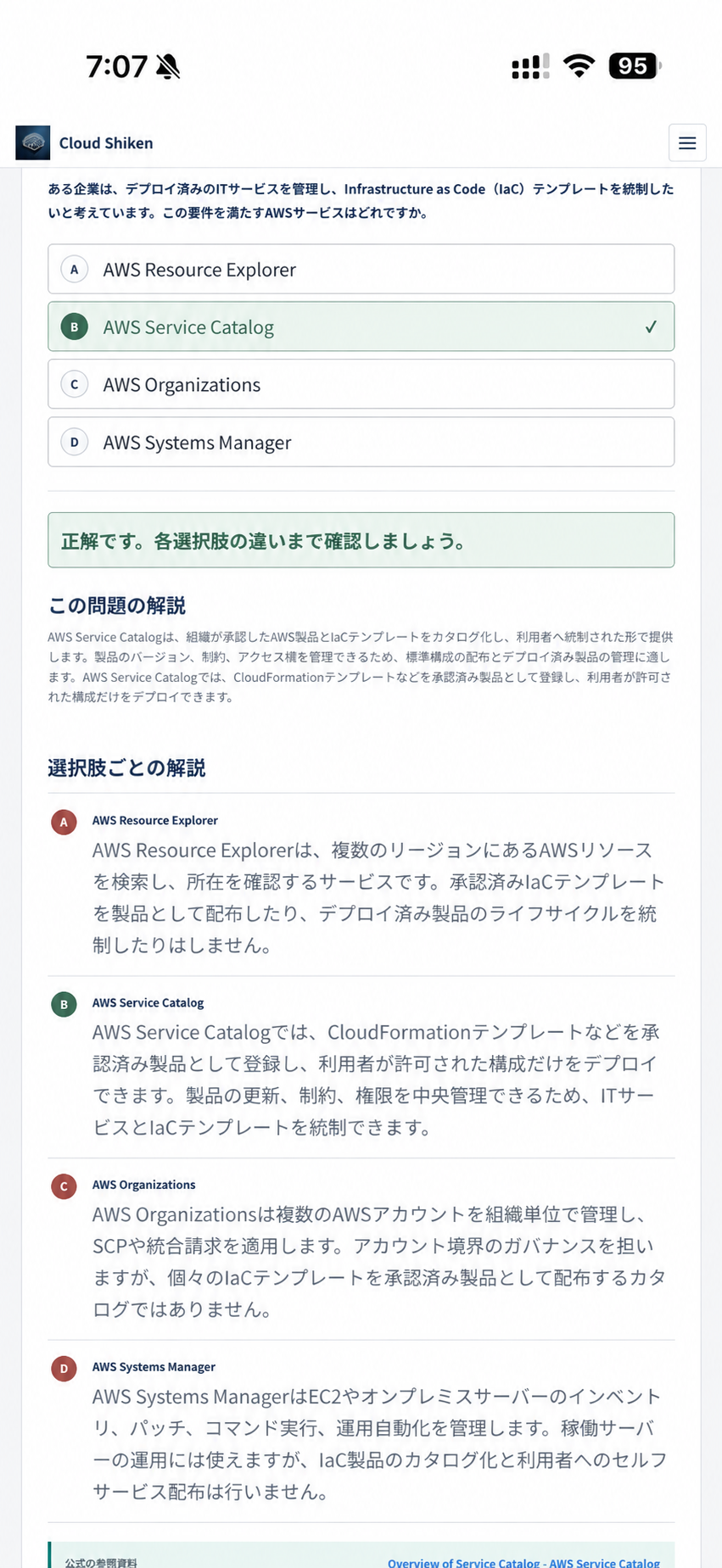Click the circled D letter badge in the answer list
Image resolution: width=722 pixels, height=1568 pixels.
(x=75, y=443)
